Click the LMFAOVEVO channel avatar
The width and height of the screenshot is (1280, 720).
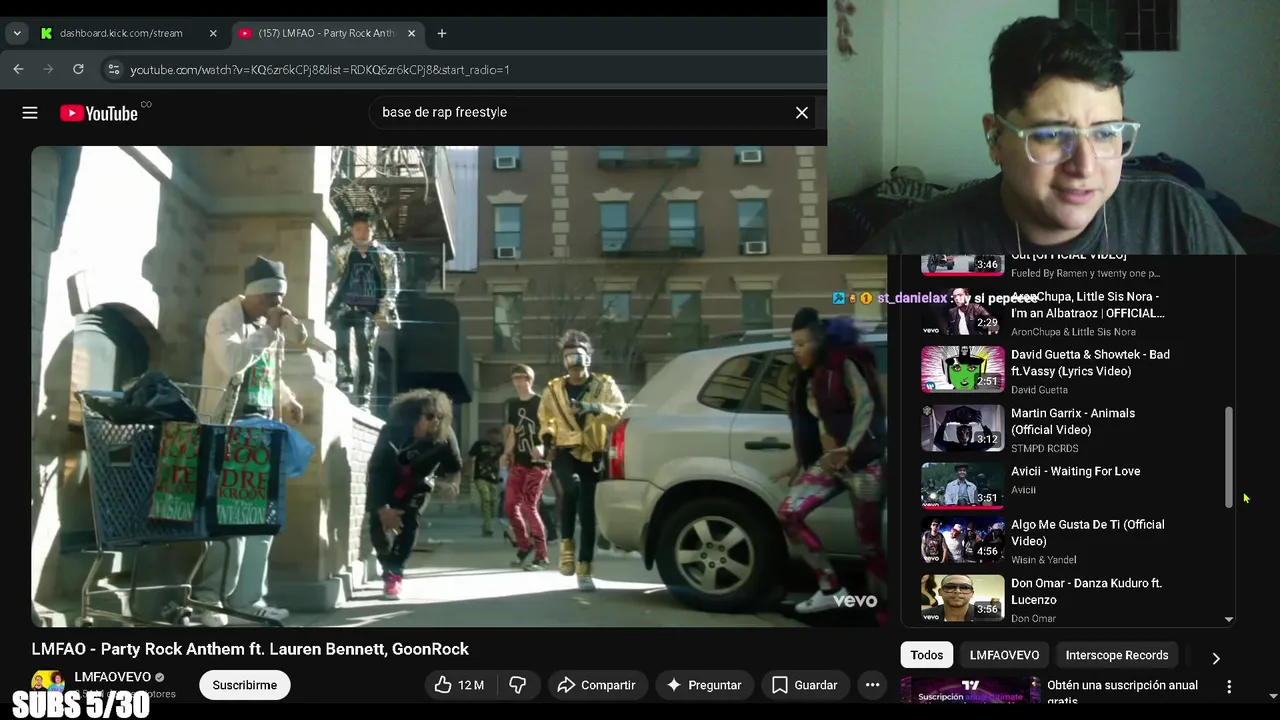pos(47,683)
